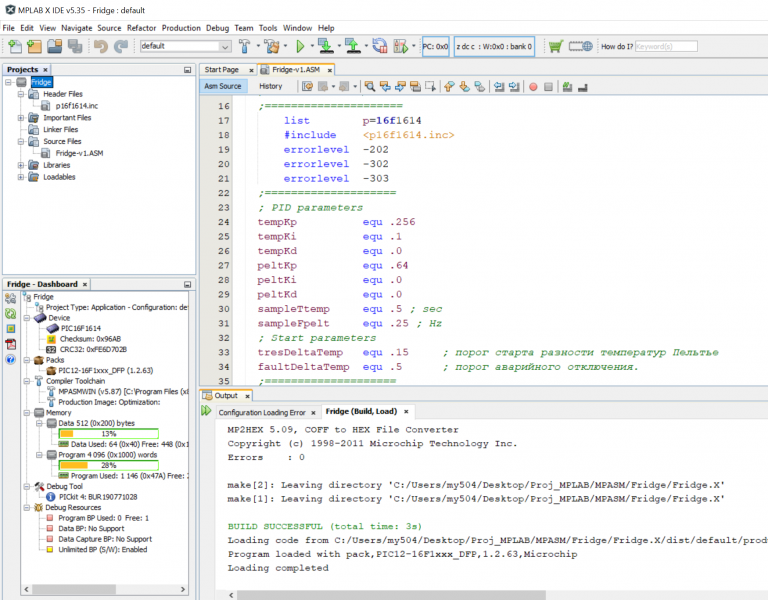
Task: Close the Fridge-v1.ASM editor tab
Action: click(x=330, y=70)
